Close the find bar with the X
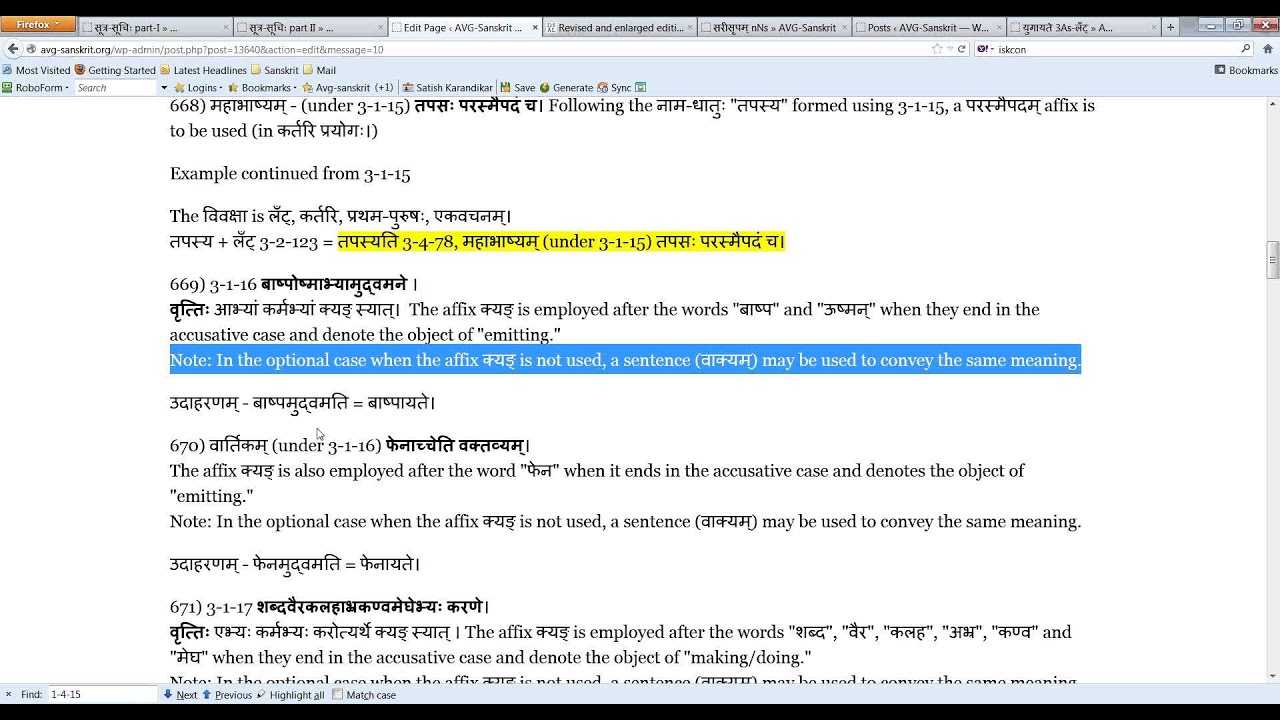This screenshot has height=720, width=1280. coord(8,694)
